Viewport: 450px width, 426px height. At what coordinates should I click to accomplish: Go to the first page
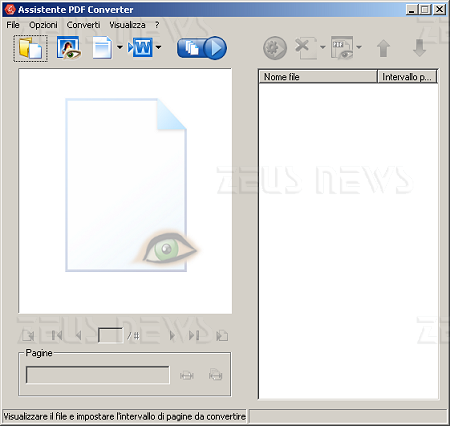pyautogui.click(x=57, y=335)
